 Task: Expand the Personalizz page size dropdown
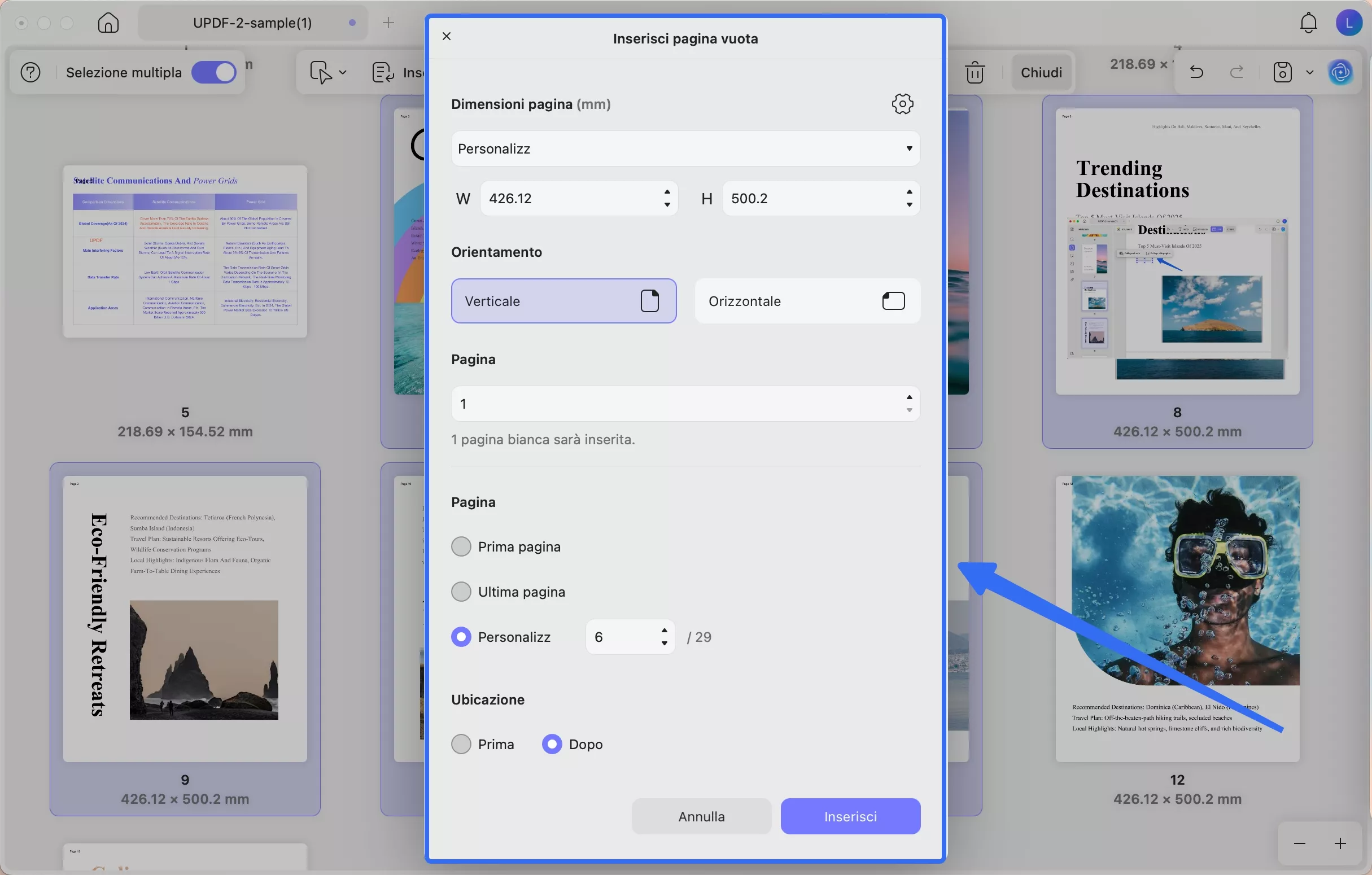pyautogui.click(x=685, y=148)
